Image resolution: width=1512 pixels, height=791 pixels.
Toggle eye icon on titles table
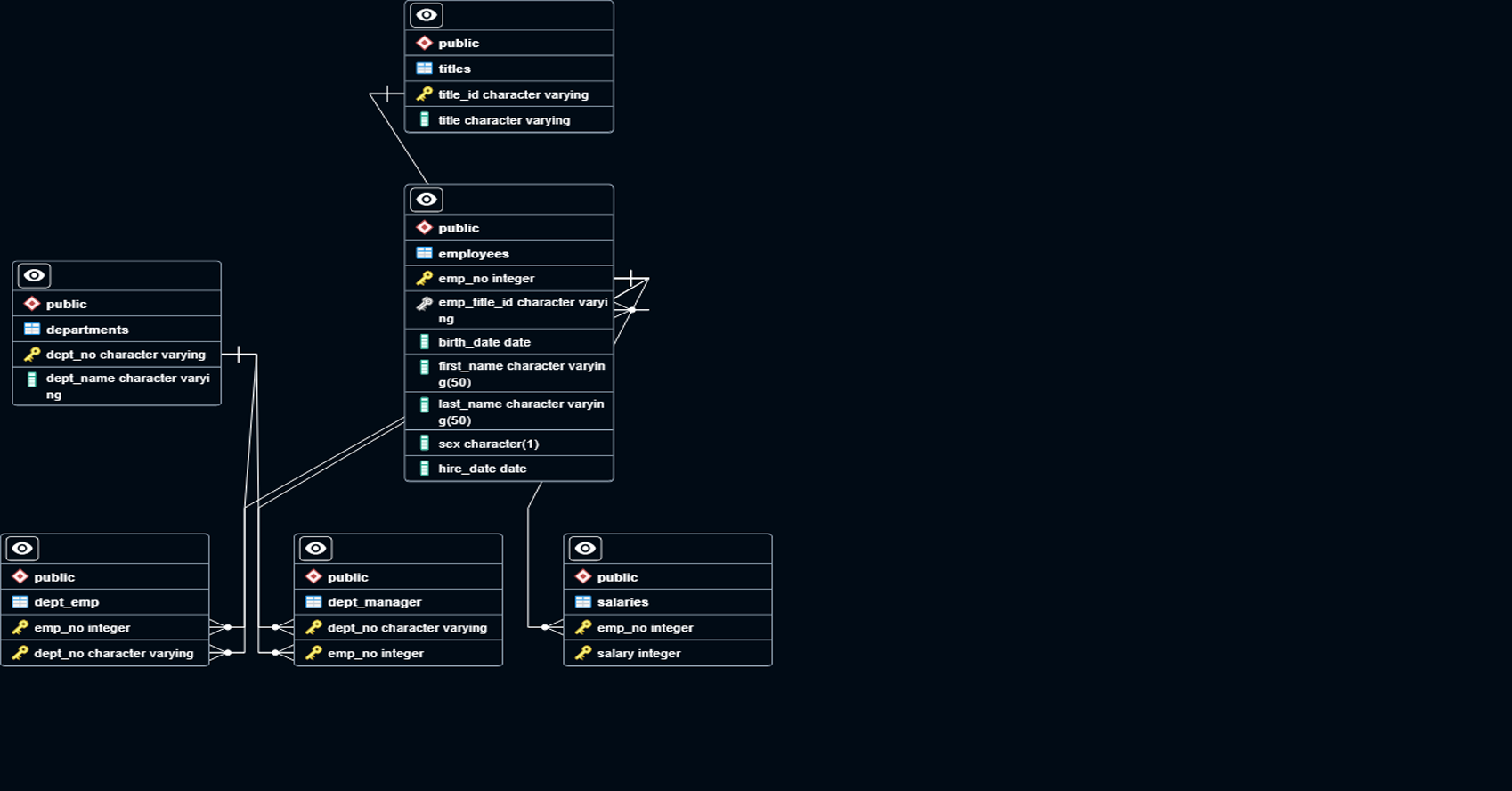(427, 15)
